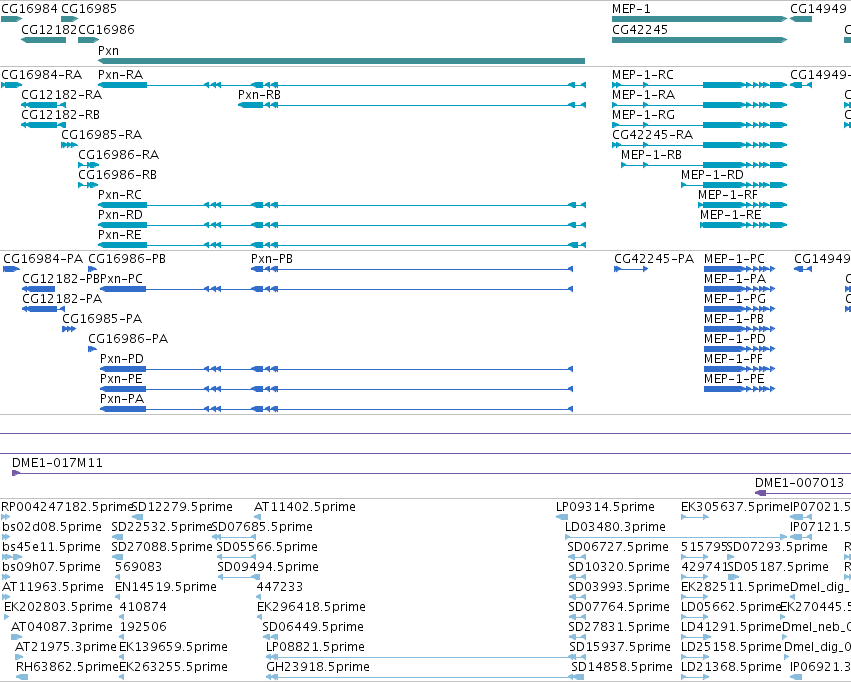The image size is (851, 682).
Task: Open the CG16985 gene label
Action: point(89,9)
